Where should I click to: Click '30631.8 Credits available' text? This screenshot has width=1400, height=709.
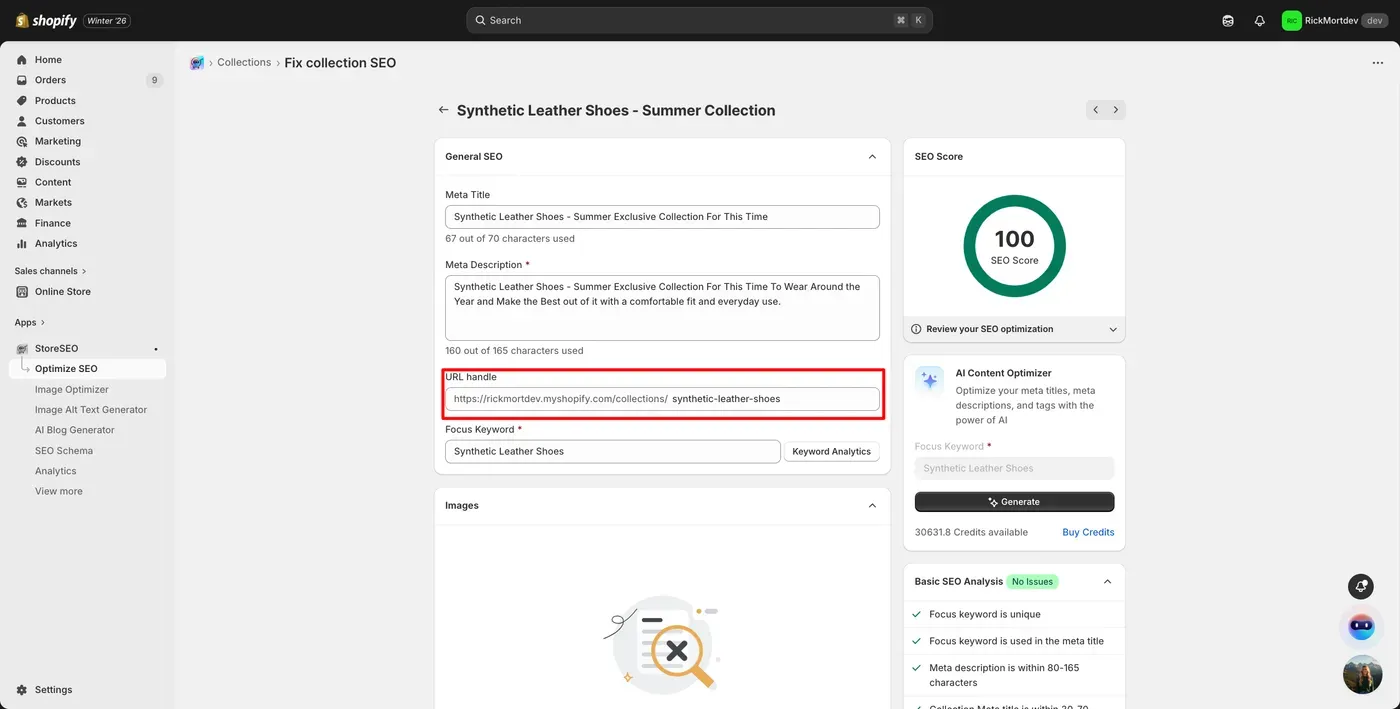click(971, 532)
